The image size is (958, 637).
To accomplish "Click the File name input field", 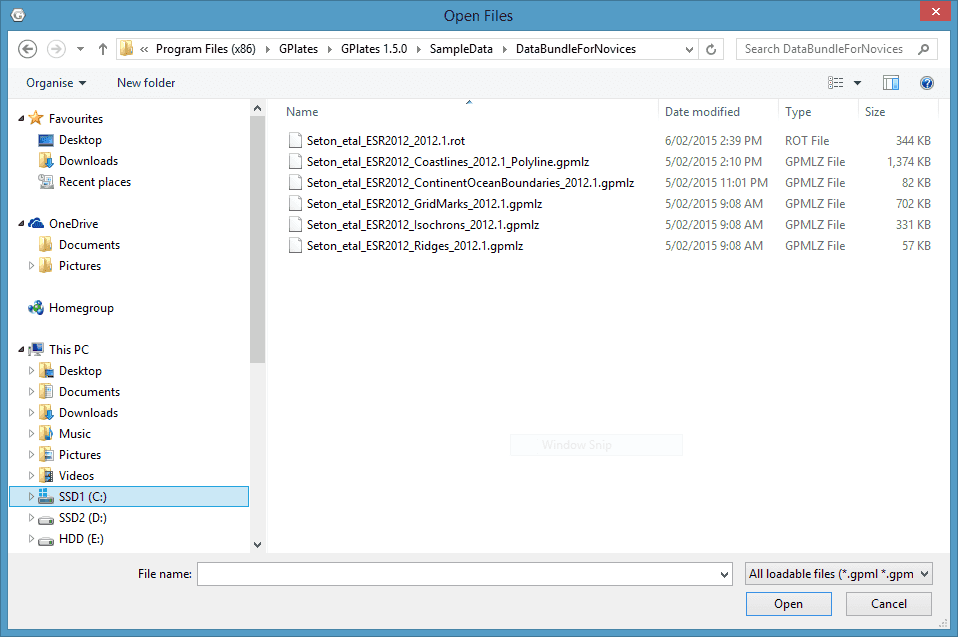I will point(458,574).
